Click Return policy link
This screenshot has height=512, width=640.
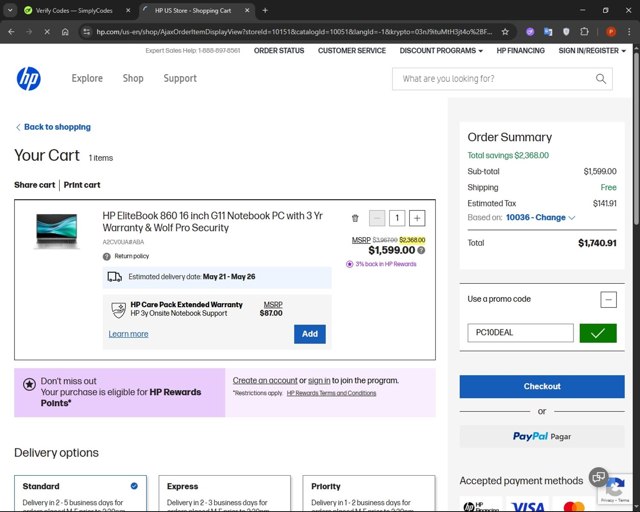[131, 256]
